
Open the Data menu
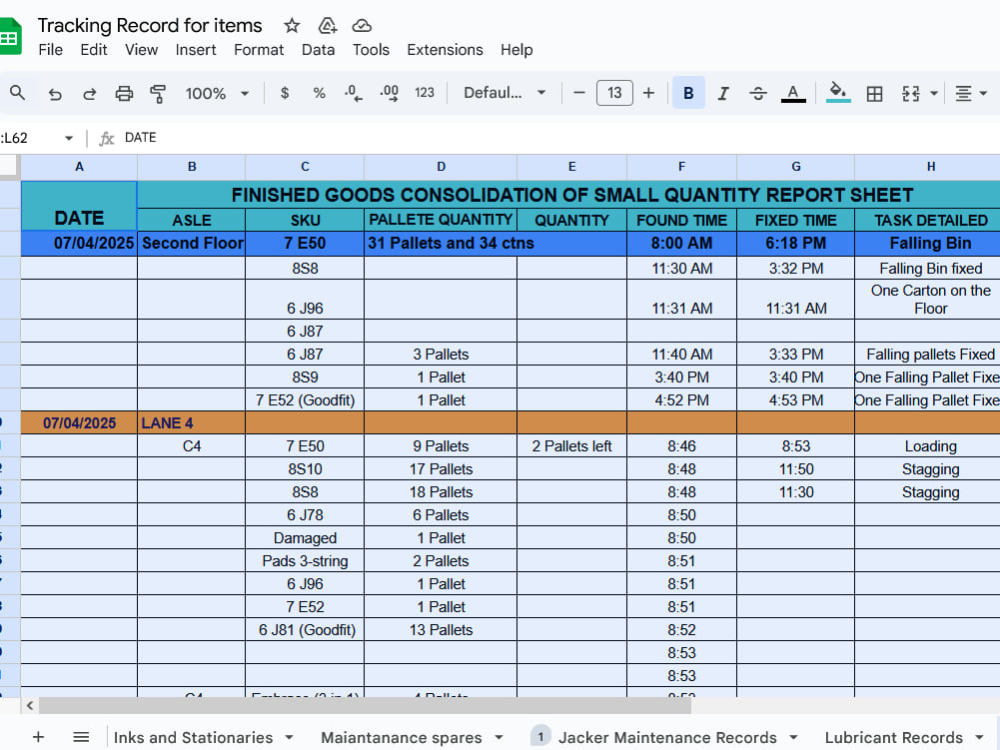point(318,50)
